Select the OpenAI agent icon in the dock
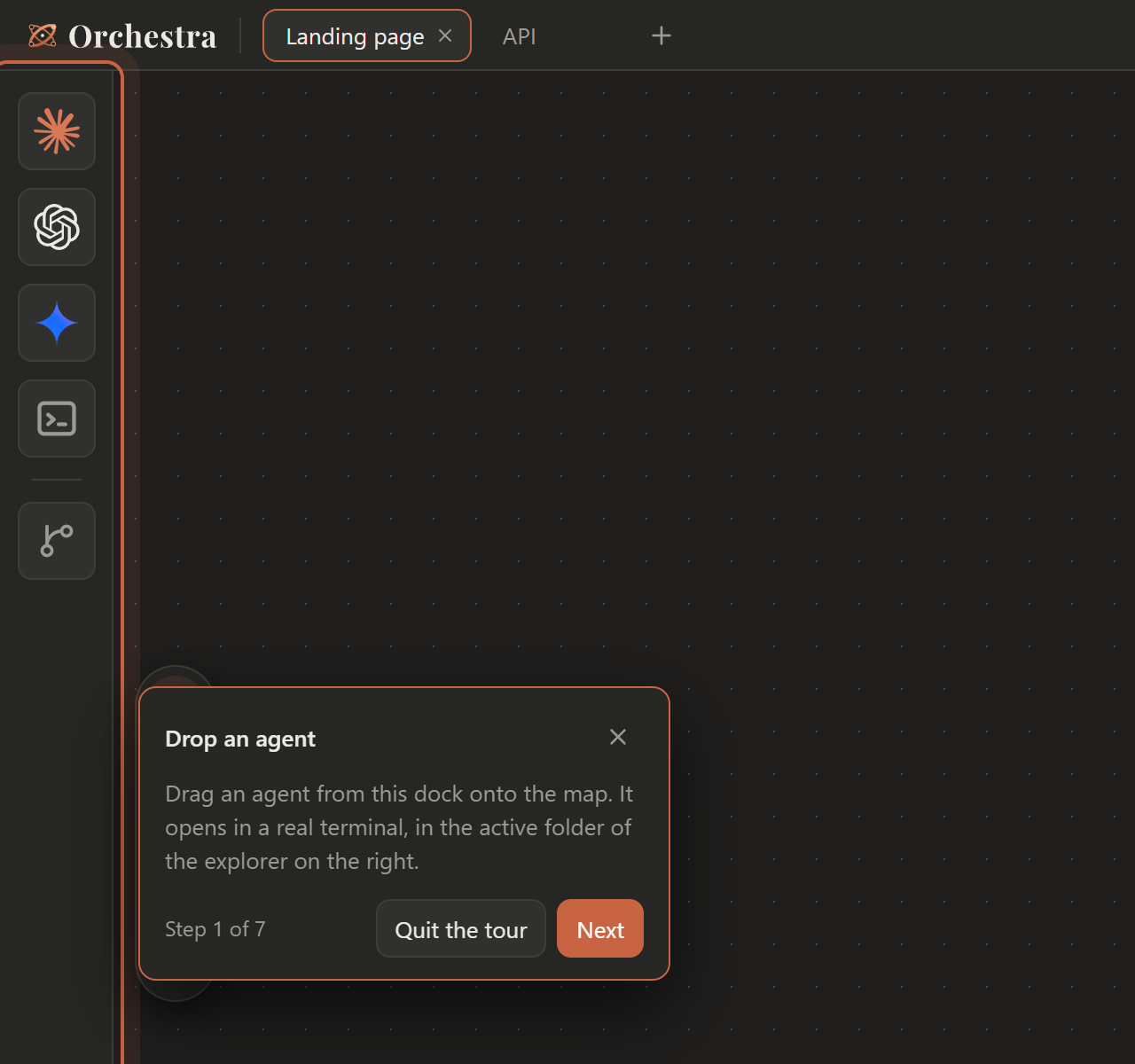The width and height of the screenshot is (1135, 1064). tap(57, 227)
